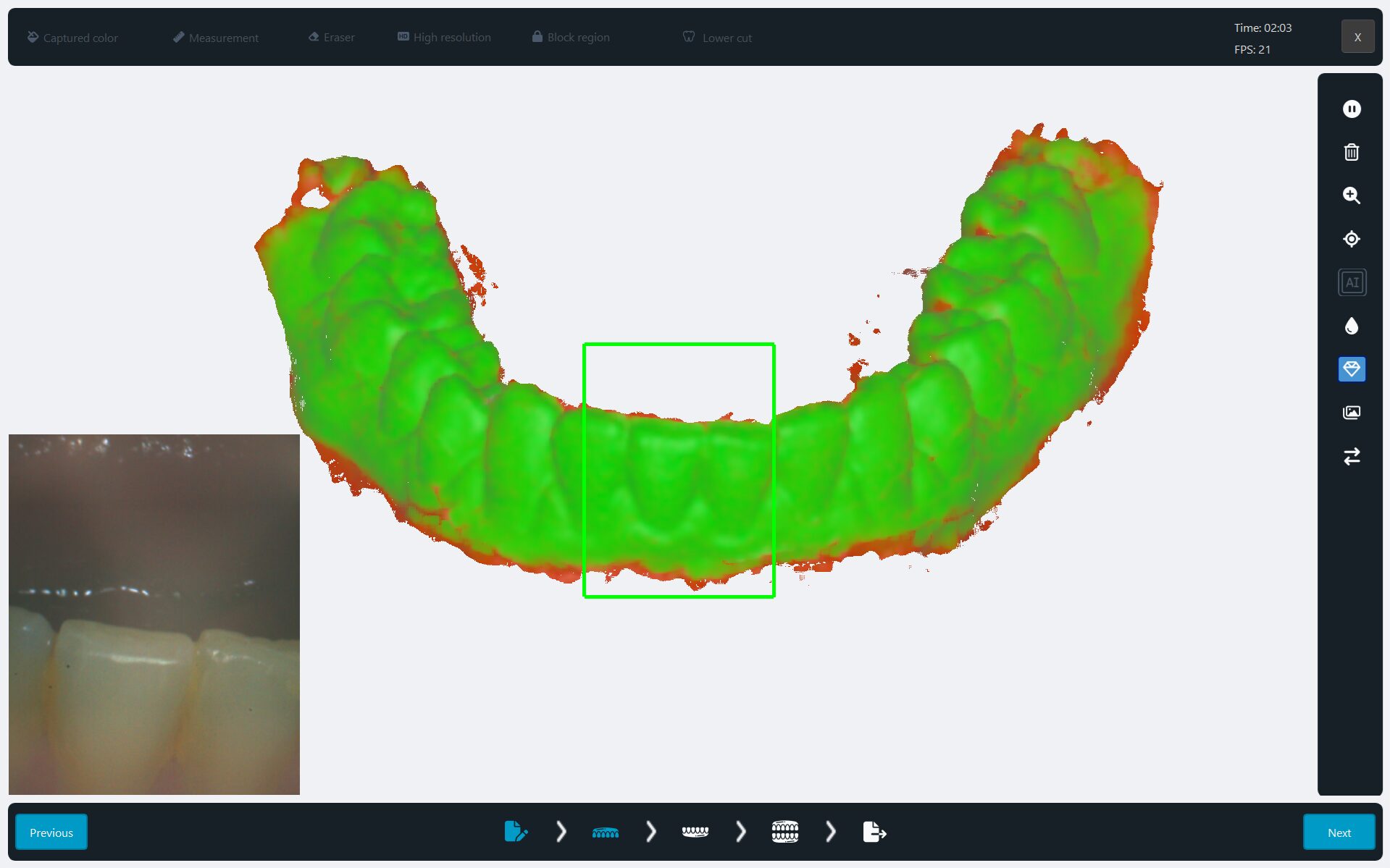Select the Lower cut tool
Screen dimensions: 1390x868
(x=717, y=38)
